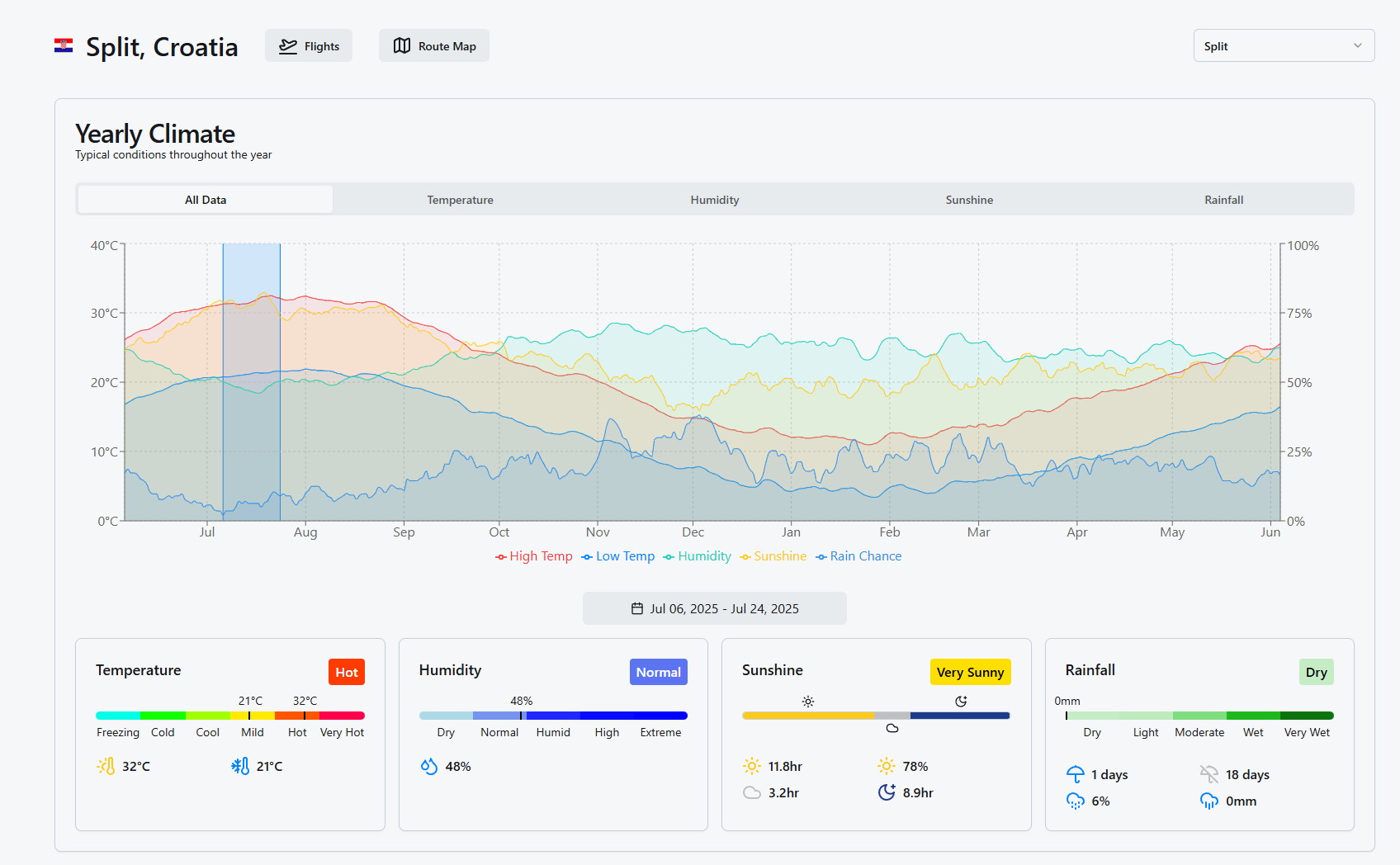1400x865 pixels.
Task: Switch to the Temperature tab
Action: [460, 200]
